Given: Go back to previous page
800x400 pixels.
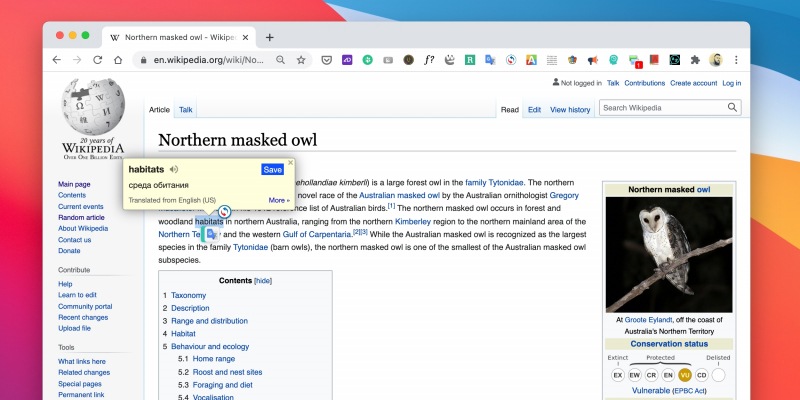Looking at the screenshot, I should point(57,60).
